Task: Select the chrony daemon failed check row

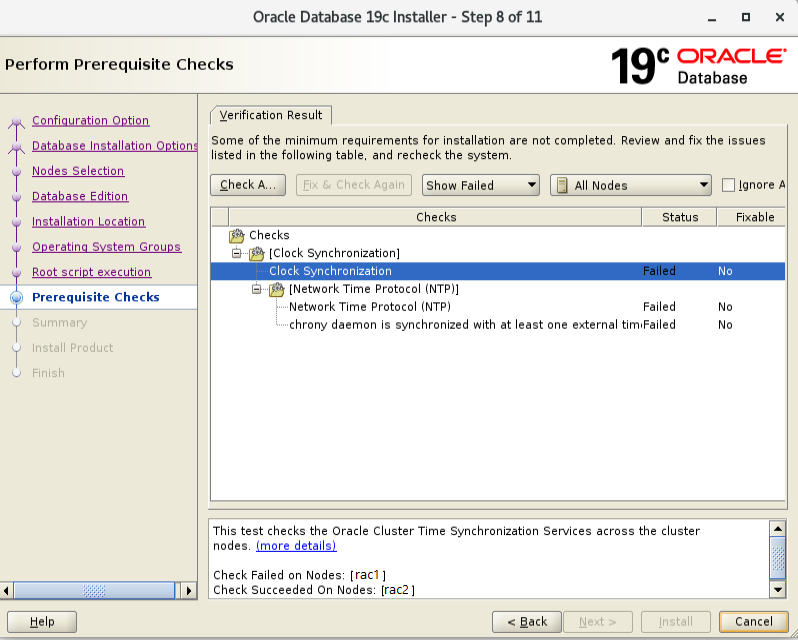Action: [464, 325]
